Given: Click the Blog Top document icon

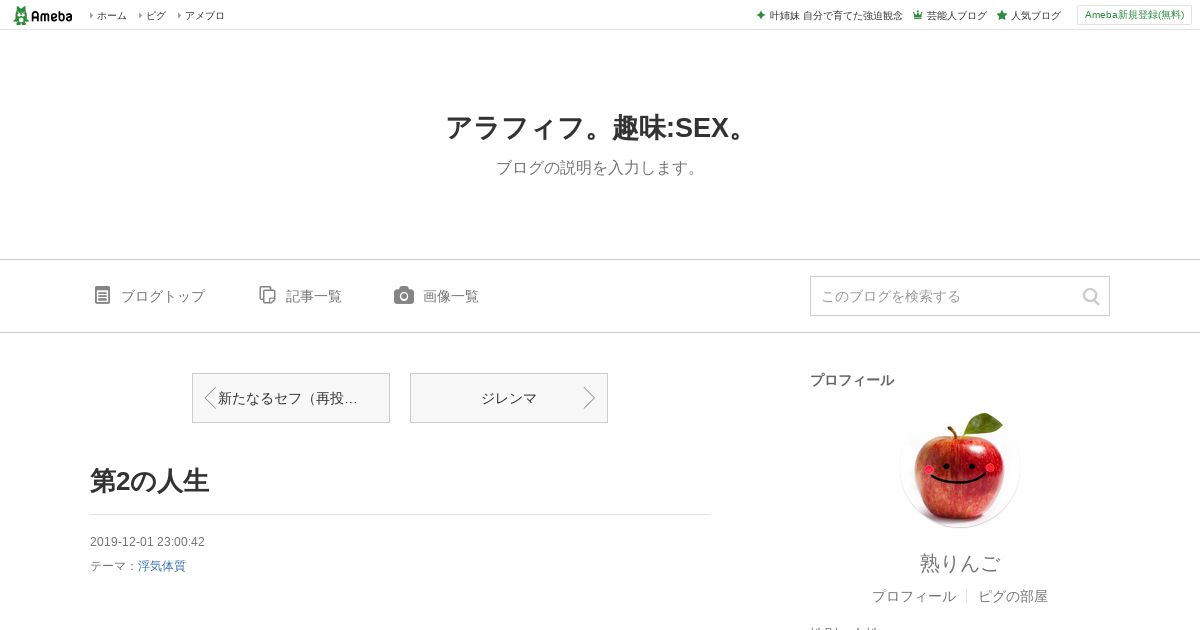Looking at the screenshot, I should point(102,295).
